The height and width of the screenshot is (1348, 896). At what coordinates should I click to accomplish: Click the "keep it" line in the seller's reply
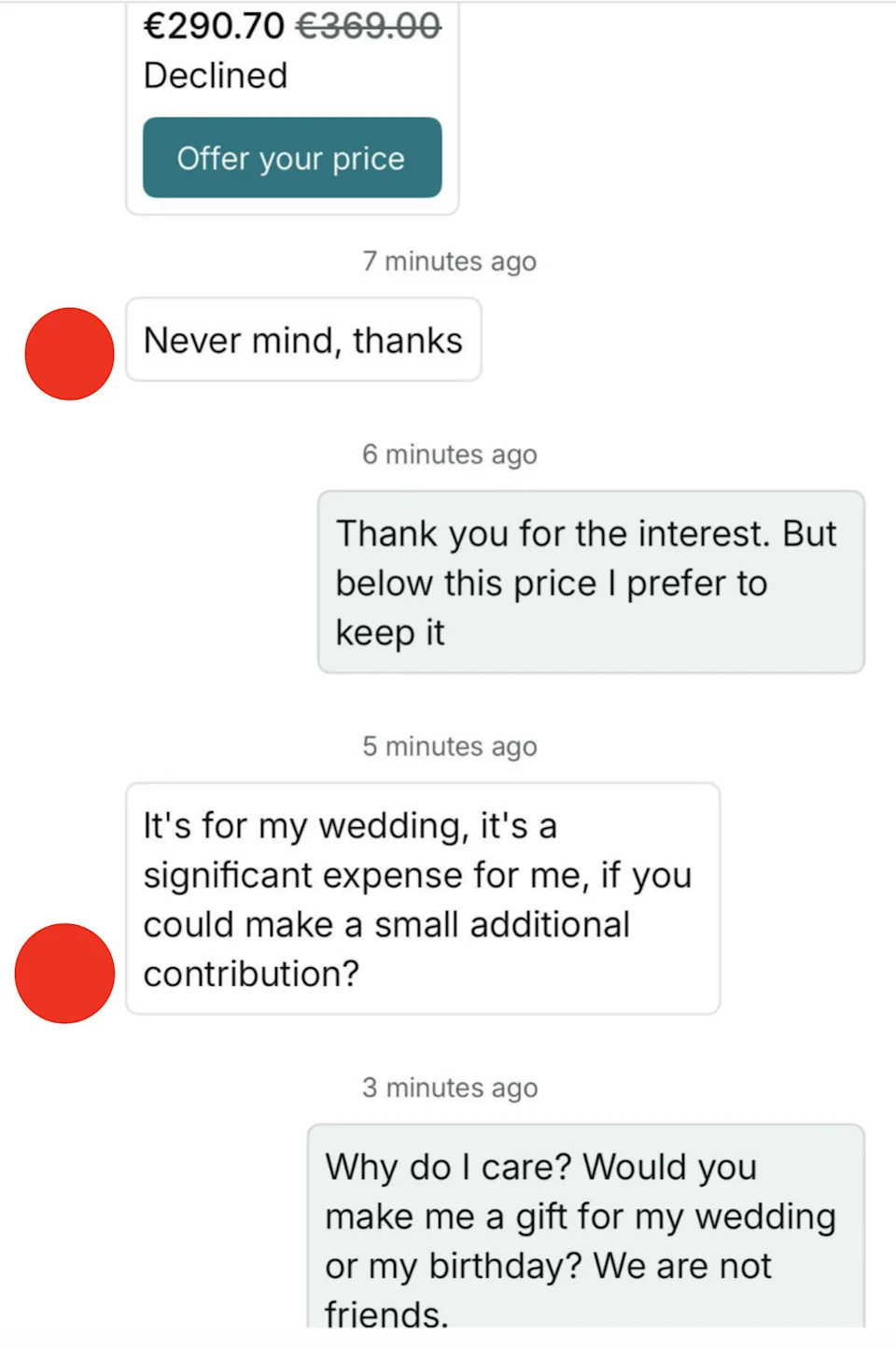(x=390, y=633)
